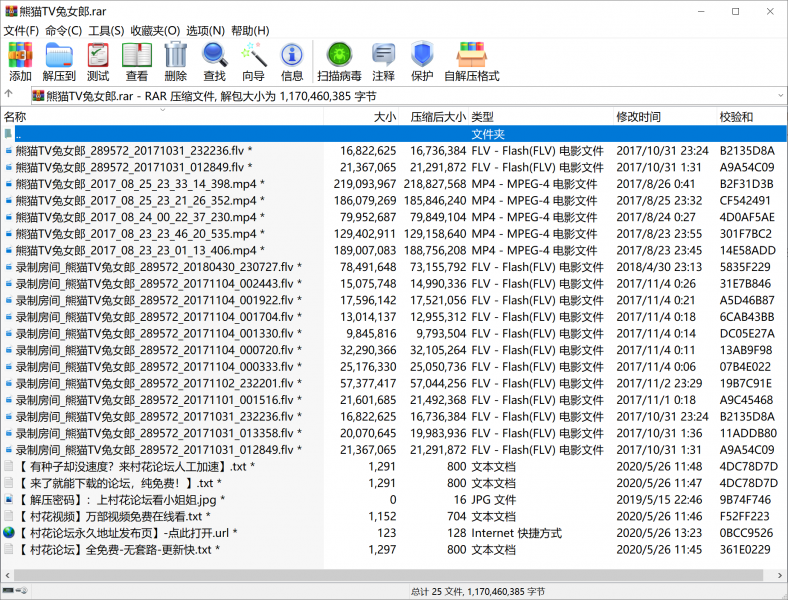Image resolution: width=788 pixels, height=600 pixels.
Task: Launch the 向导 (Wizard) toolbar icon
Action: (253, 61)
